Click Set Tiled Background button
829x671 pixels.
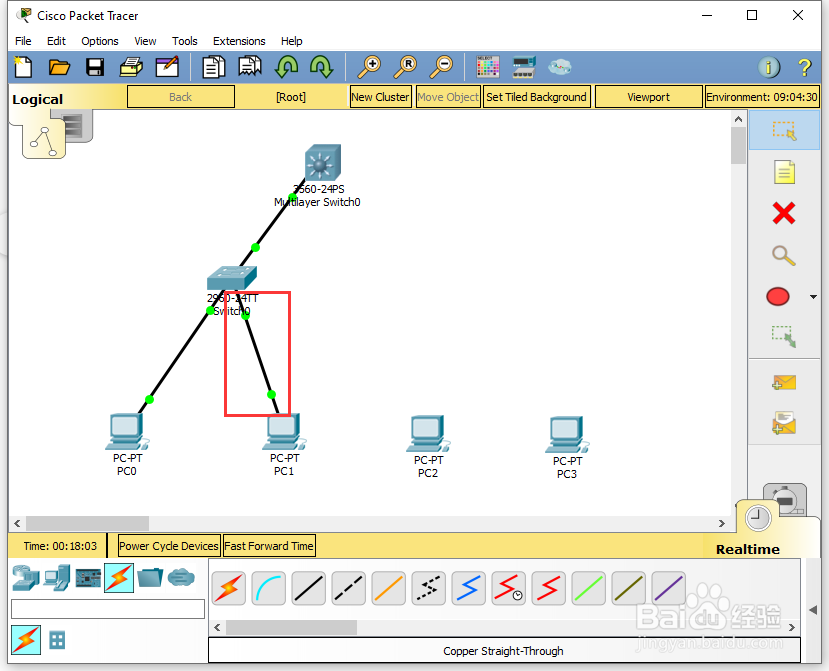pos(536,97)
